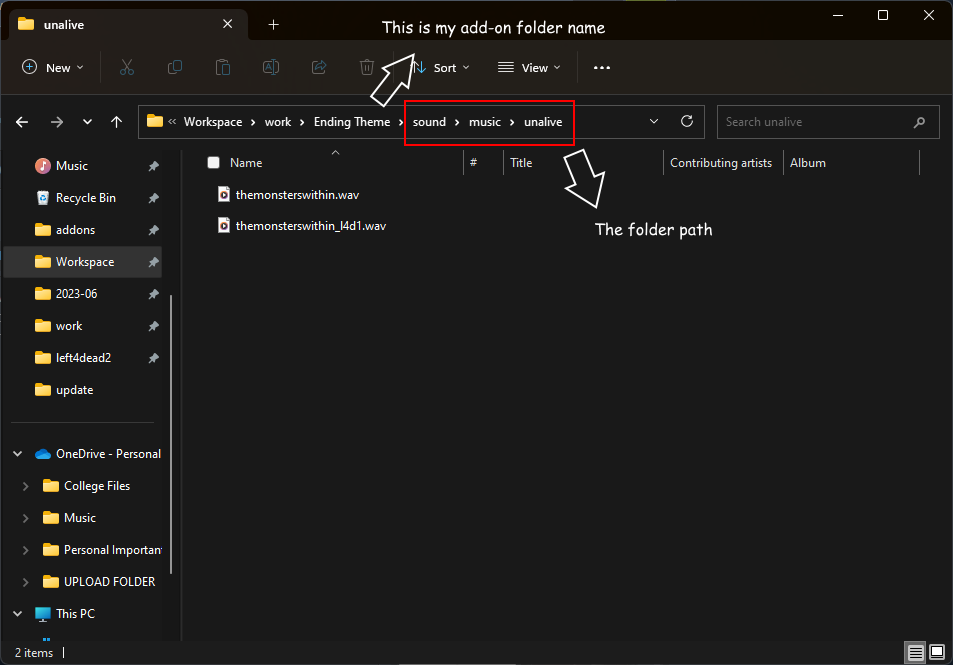Click the Cut scissors icon

pyautogui.click(x=126, y=67)
